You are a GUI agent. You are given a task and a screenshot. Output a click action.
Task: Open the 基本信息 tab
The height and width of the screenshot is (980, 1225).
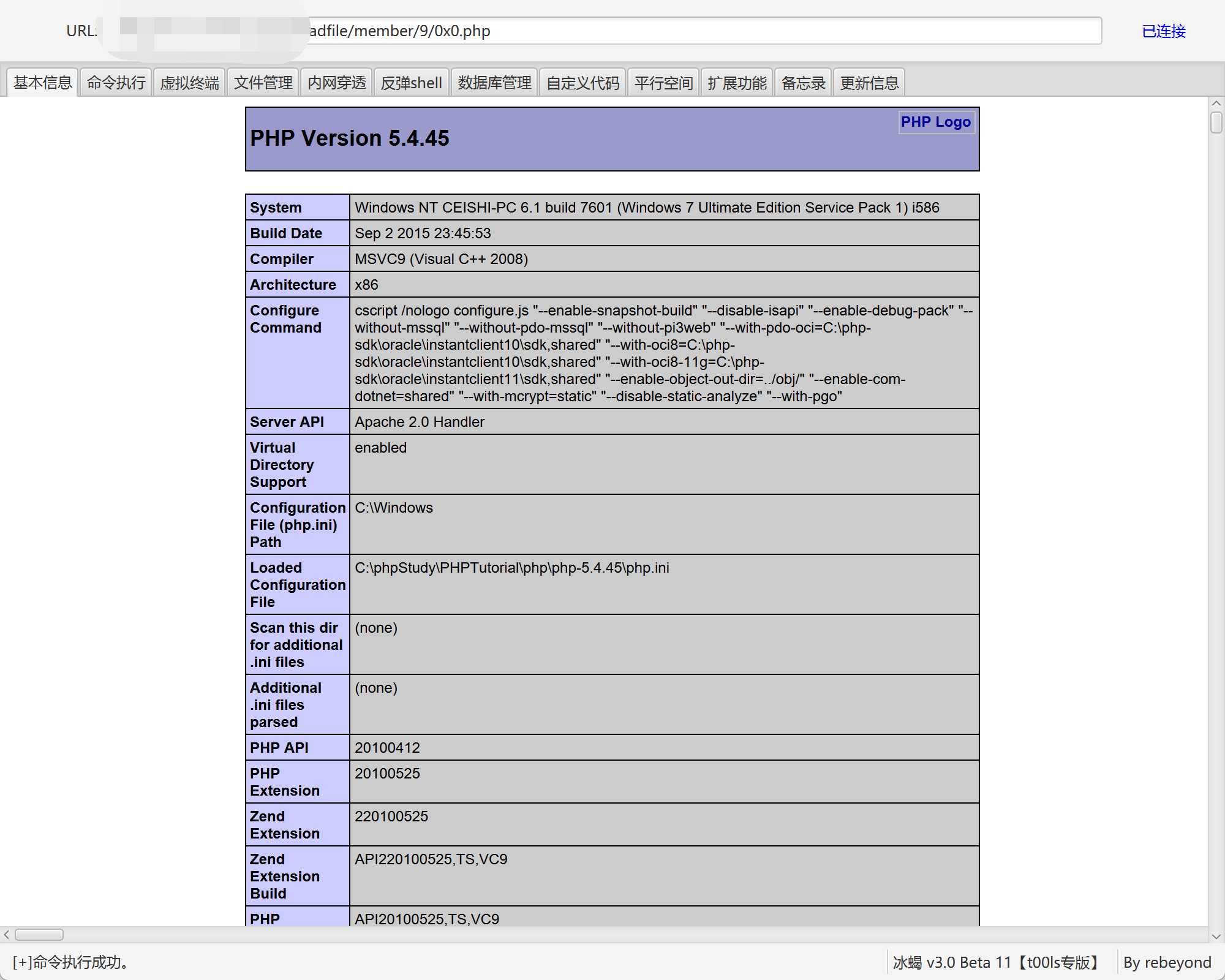[x=42, y=83]
